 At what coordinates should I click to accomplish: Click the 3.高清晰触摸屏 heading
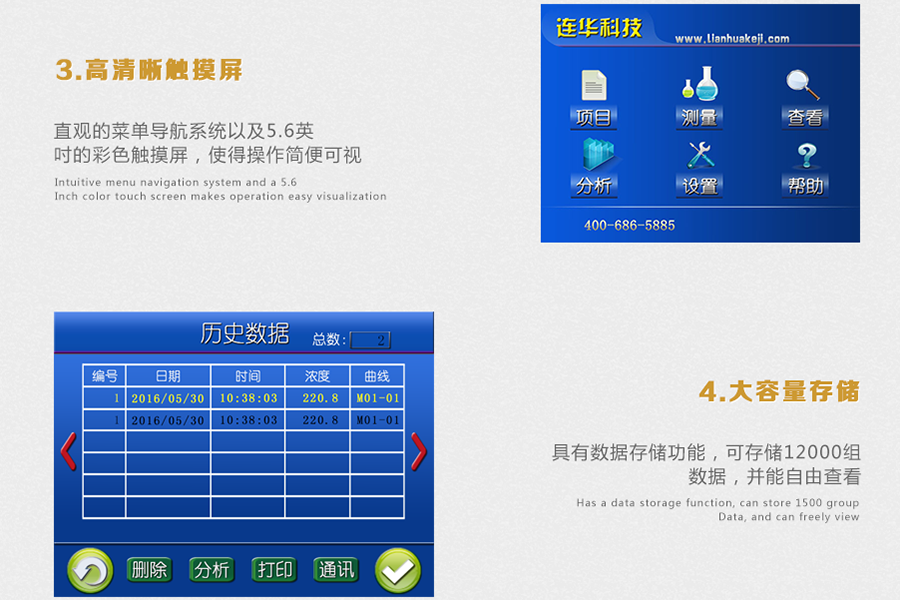[x=149, y=70]
